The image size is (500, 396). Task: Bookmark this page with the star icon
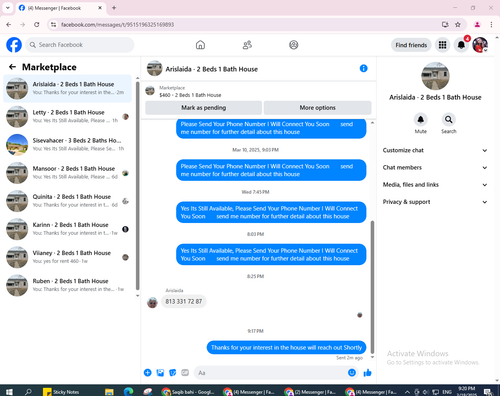point(458,24)
